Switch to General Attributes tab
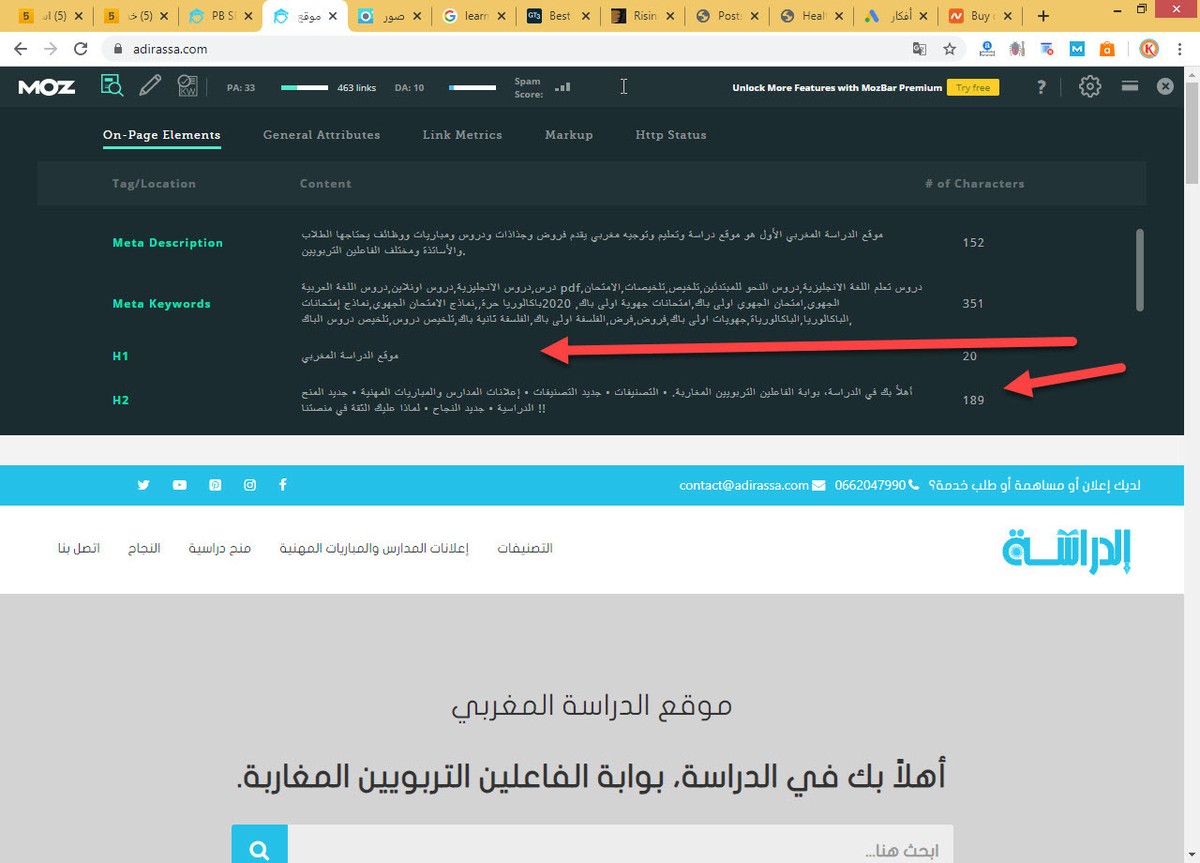Screen dimensions: 1200x863 (321, 134)
